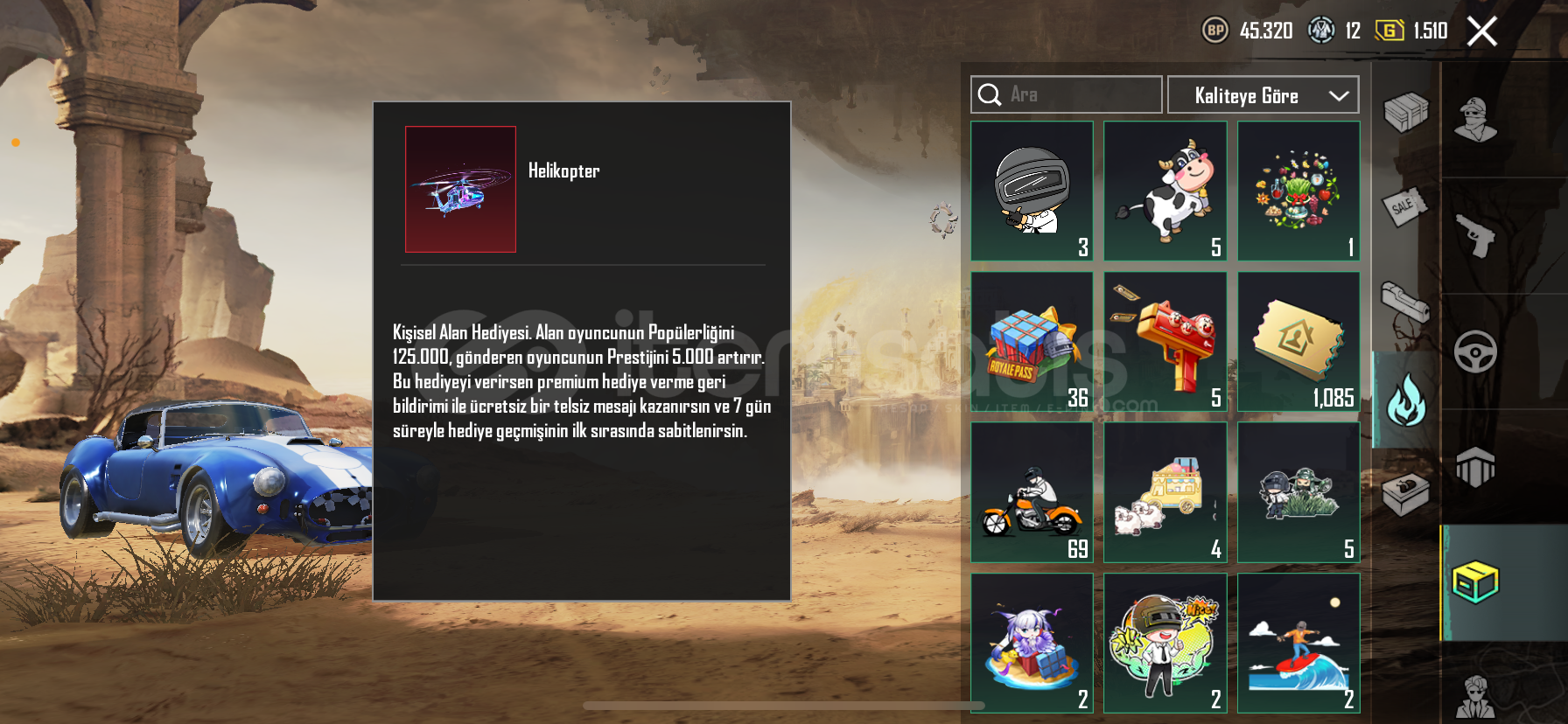This screenshot has height=724, width=1568.
Task: Tap the Helikopter item preview image
Action: [x=460, y=189]
